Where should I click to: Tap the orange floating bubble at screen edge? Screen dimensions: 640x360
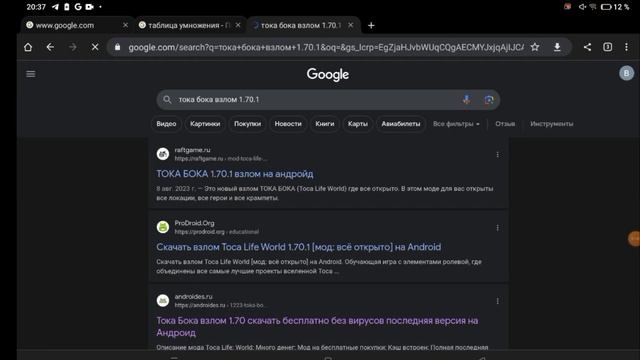tap(634, 239)
